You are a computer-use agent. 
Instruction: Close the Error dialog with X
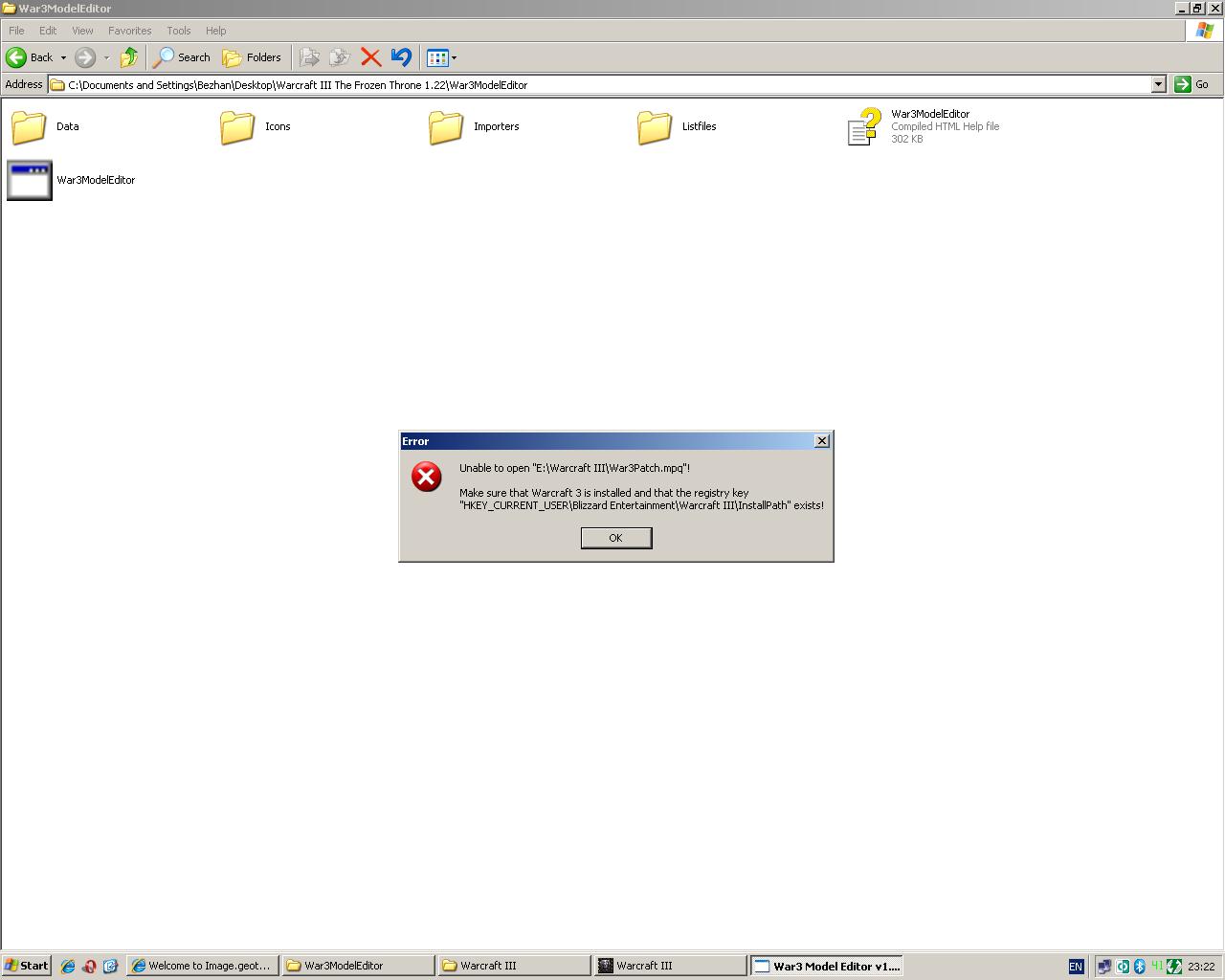[x=821, y=441]
